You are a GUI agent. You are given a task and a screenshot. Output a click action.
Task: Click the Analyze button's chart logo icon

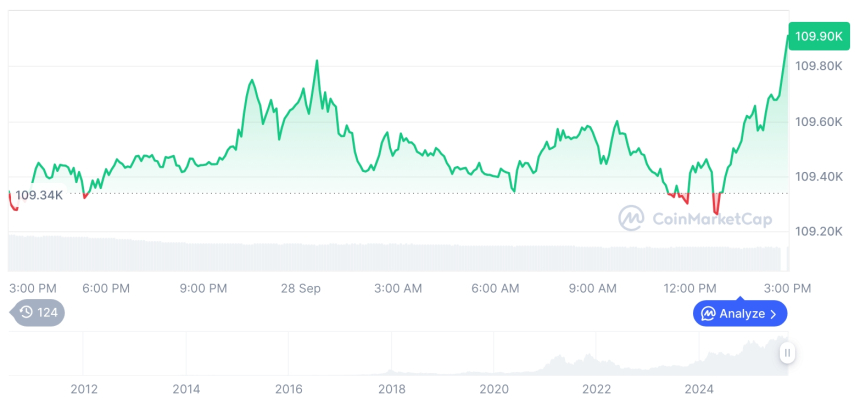(708, 314)
